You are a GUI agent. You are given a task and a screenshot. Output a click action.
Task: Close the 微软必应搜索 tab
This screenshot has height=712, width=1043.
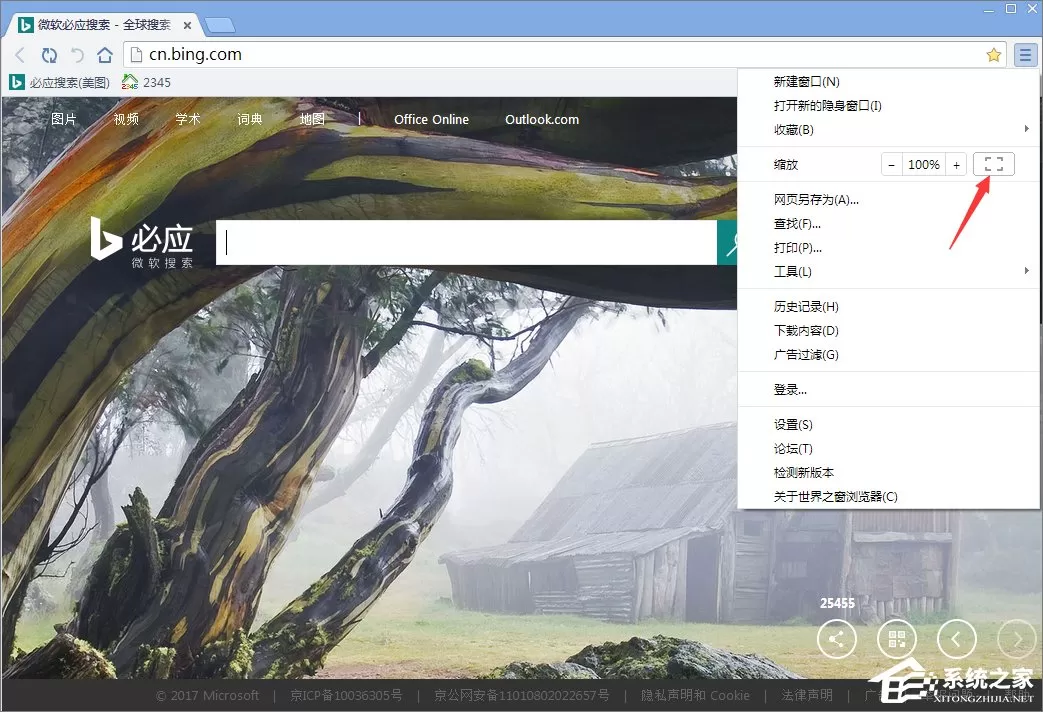click(188, 25)
